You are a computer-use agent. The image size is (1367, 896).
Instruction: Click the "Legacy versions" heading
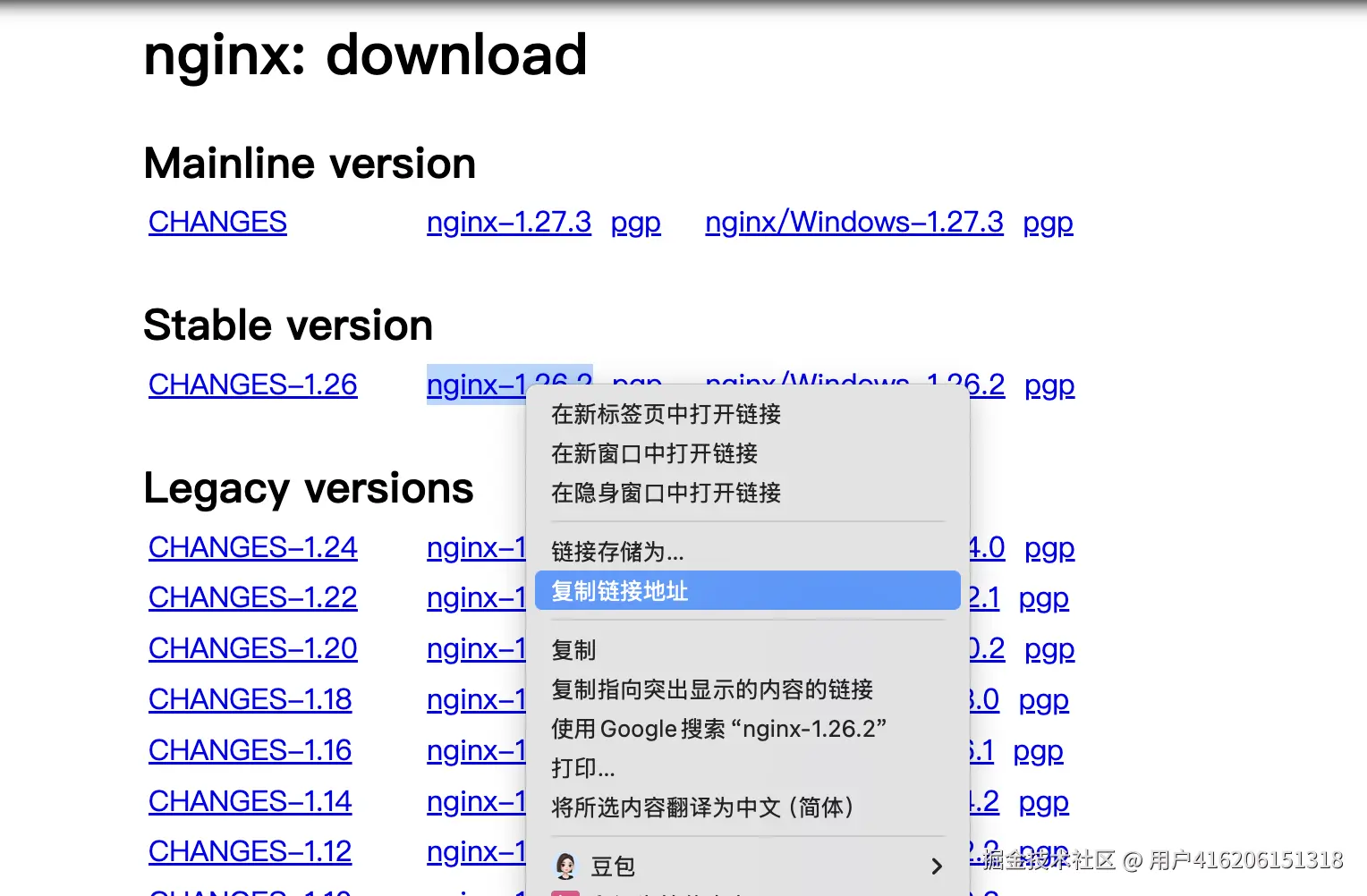(x=309, y=490)
